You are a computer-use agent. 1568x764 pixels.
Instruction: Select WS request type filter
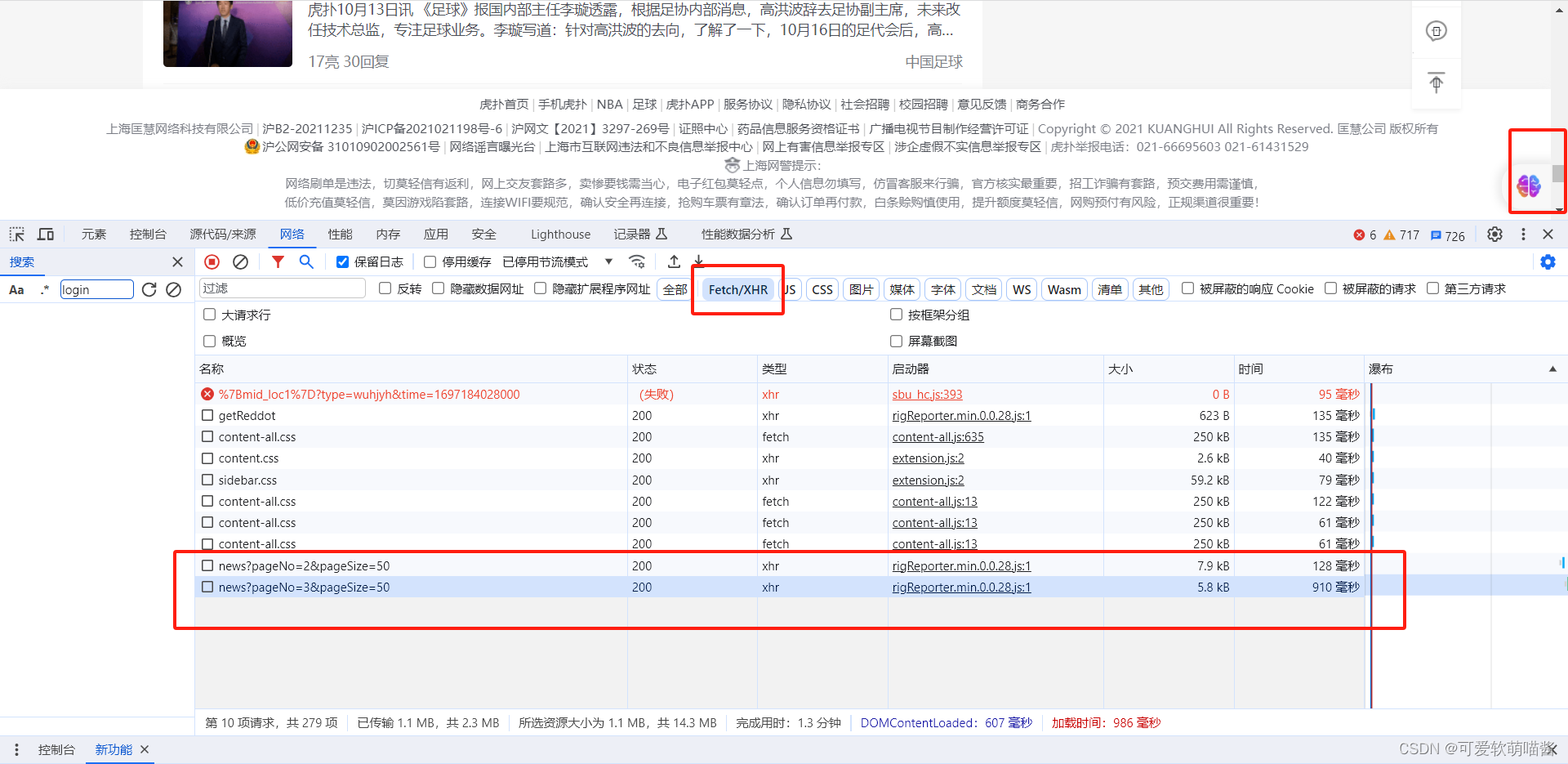tap(1022, 289)
